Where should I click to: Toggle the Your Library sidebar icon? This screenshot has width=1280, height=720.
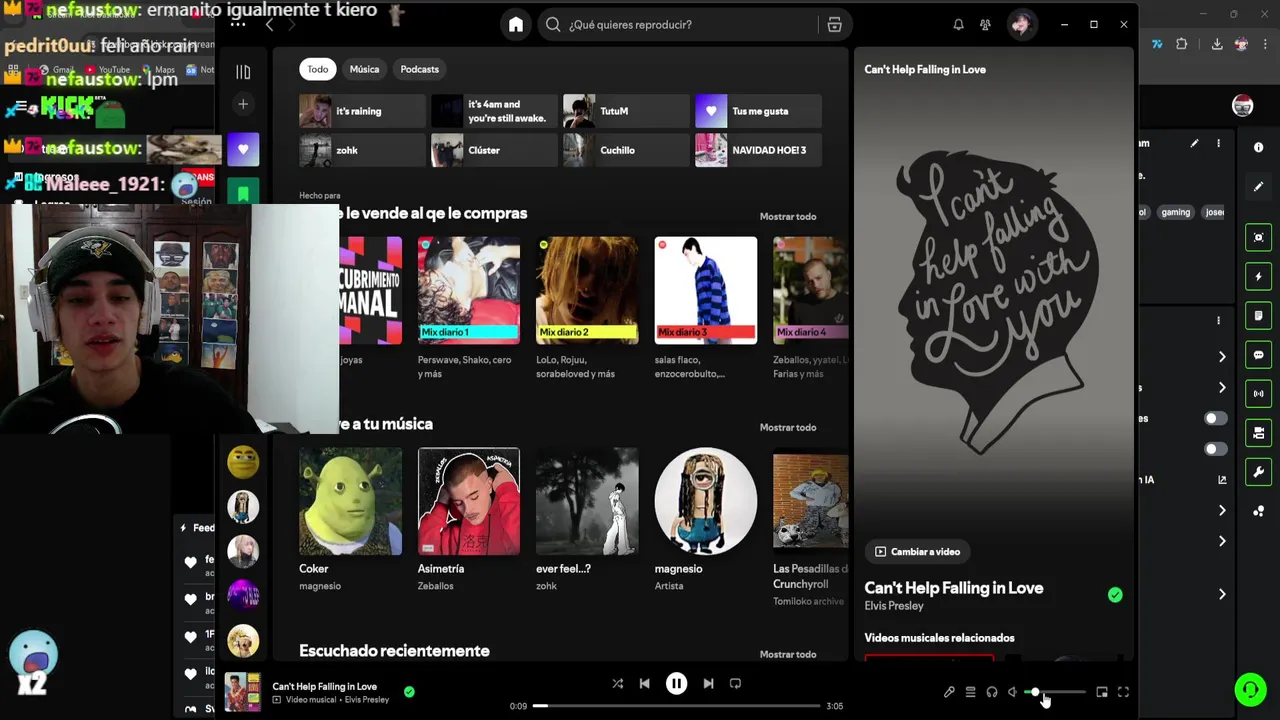point(243,72)
